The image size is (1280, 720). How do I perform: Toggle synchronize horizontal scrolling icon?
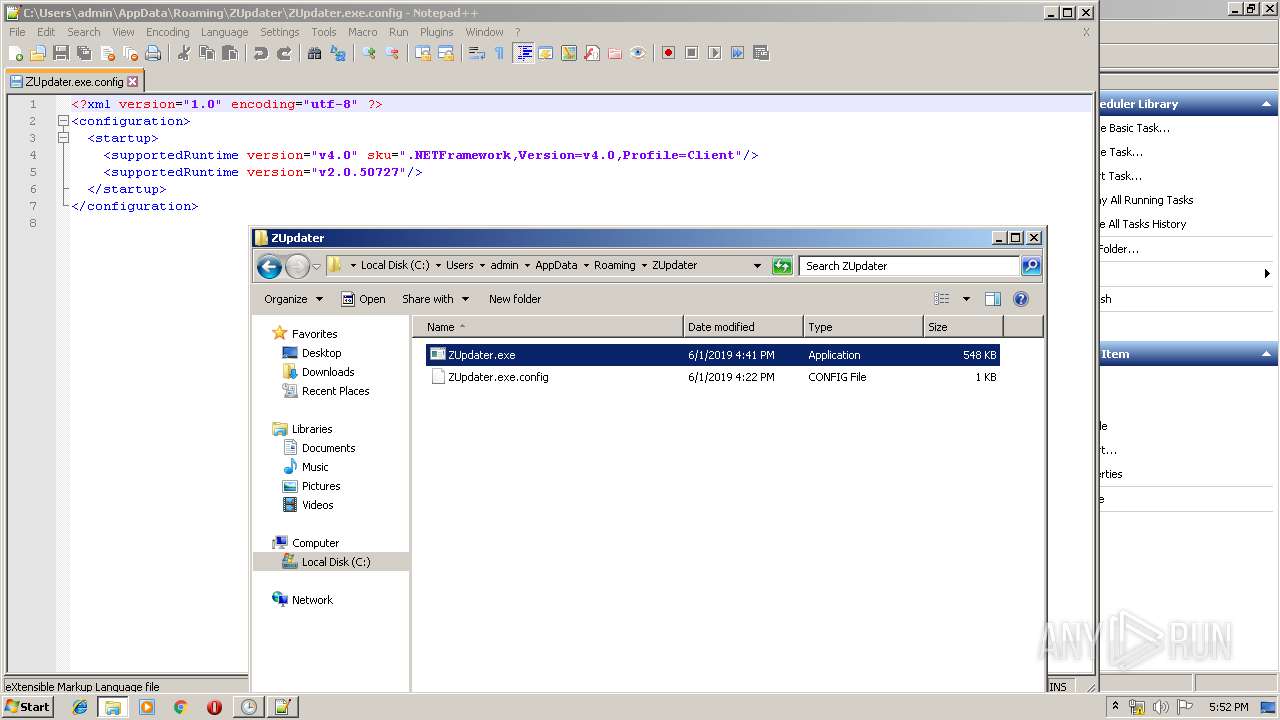click(446, 53)
